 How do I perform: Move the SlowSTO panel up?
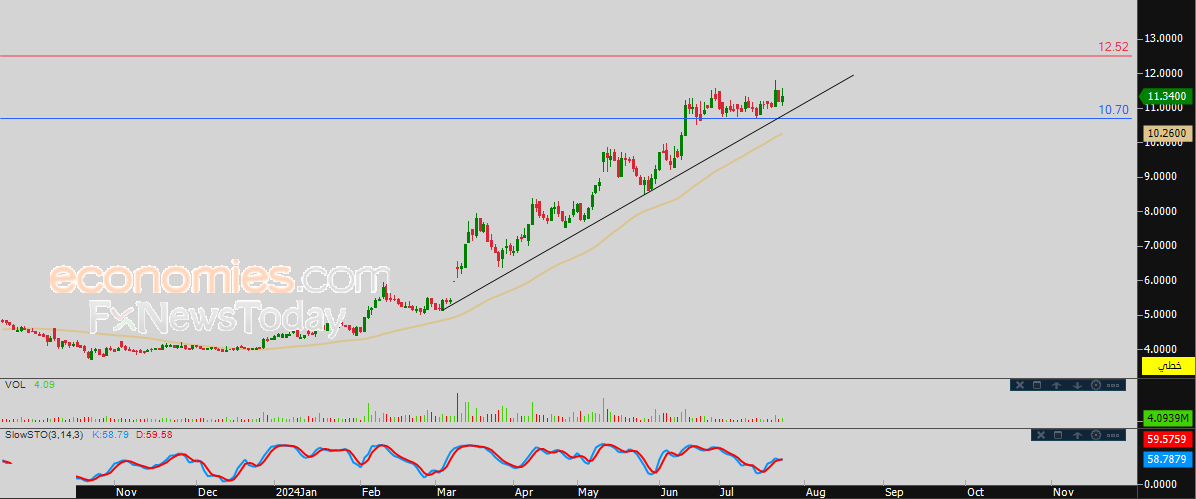(1077, 435)
